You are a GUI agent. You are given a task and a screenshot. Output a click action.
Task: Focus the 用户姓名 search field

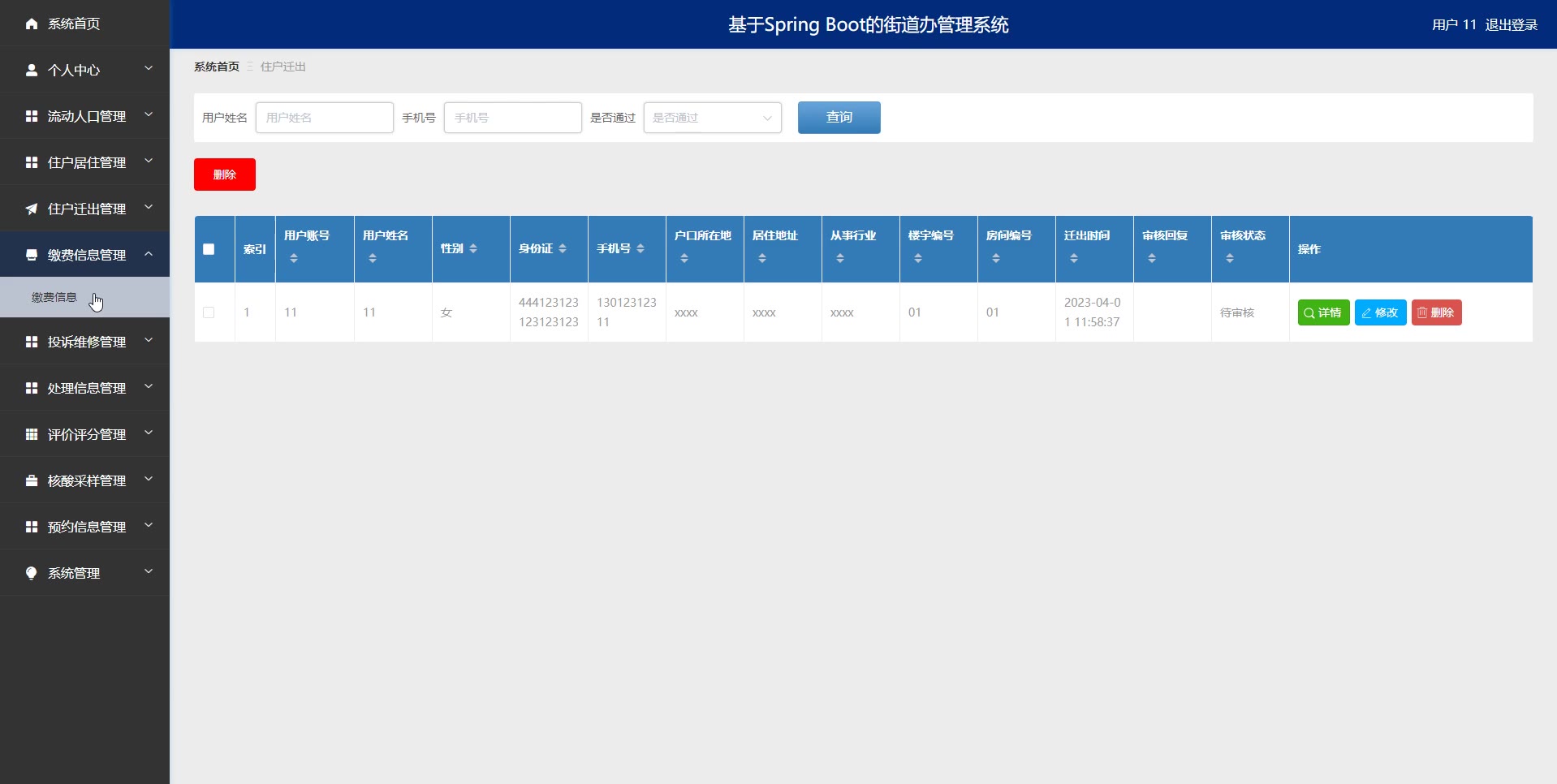point(325,118)
